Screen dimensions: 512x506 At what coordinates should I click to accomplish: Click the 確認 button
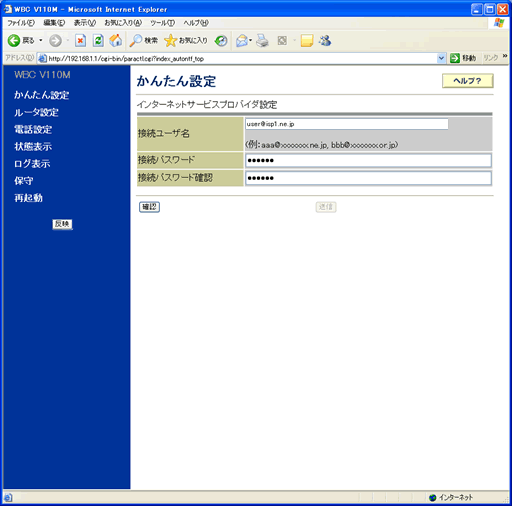tap(149, 207)
